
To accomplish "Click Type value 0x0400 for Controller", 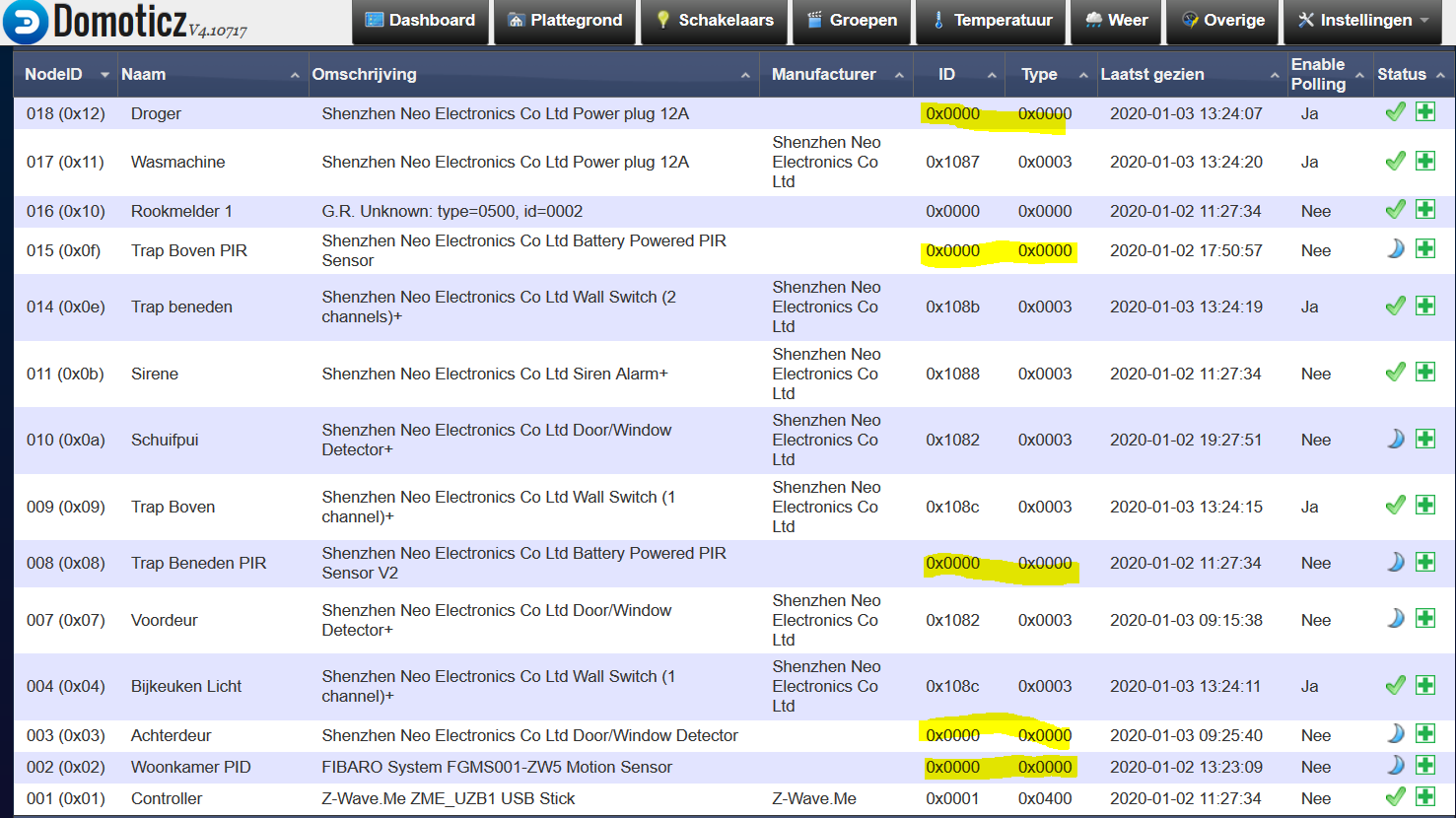I will pyautogui.click(x=1045, y=798).
